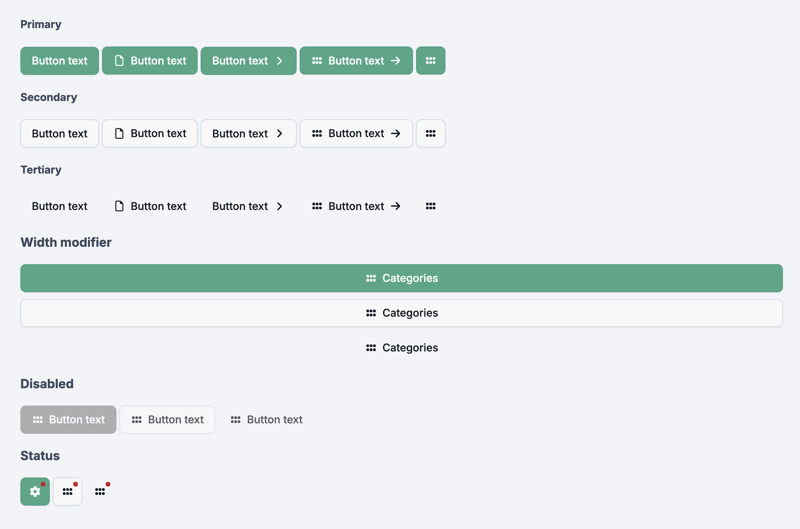Click the primary text-only green button
This screenshot has width=800, height=529.
(x=60, y=61)
